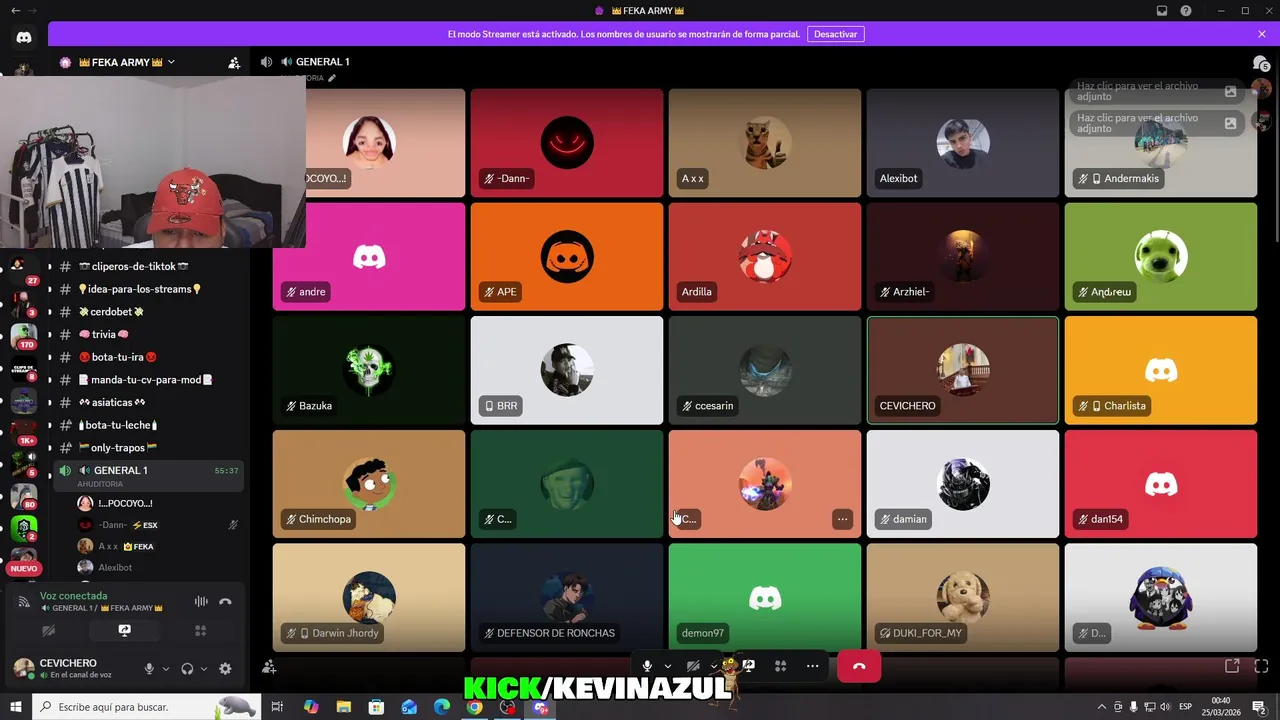
Task: Click the A x x participant tile
Action: 764,142
